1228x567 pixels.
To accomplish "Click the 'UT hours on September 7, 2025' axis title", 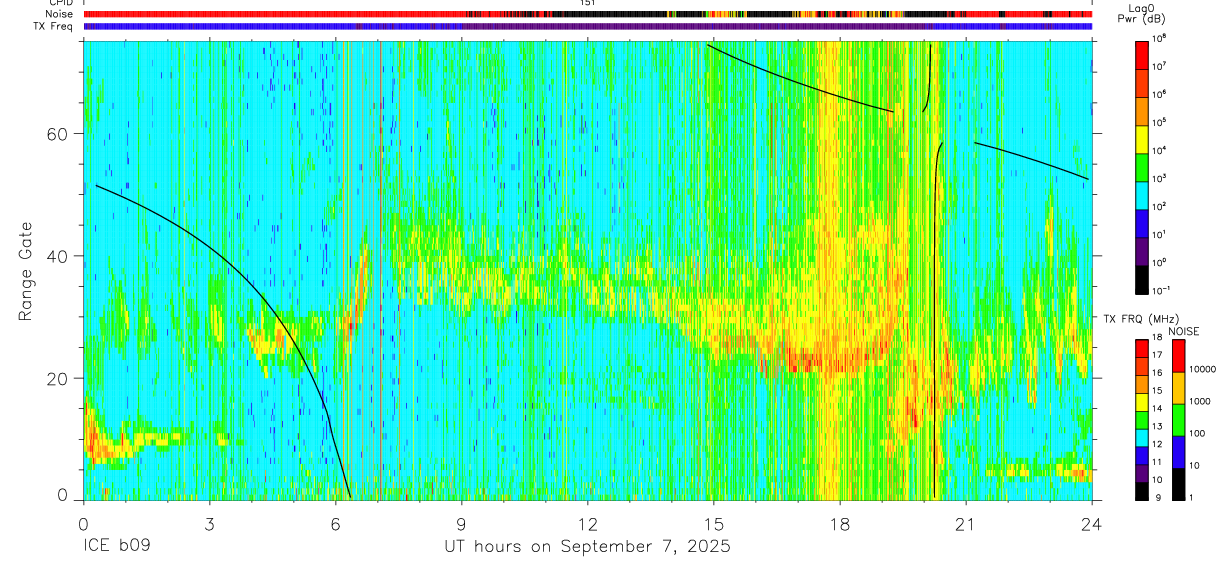I will point(587,547).
